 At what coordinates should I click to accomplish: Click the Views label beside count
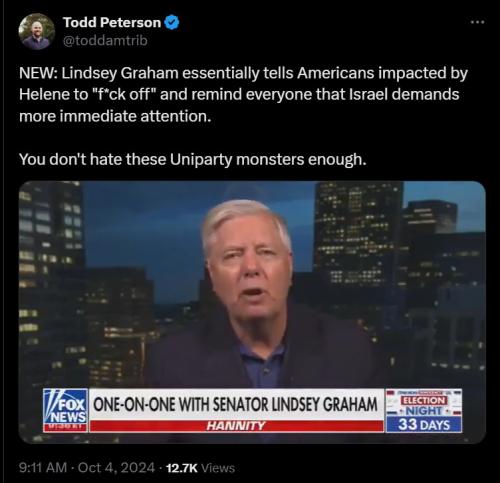coord(218,468)
